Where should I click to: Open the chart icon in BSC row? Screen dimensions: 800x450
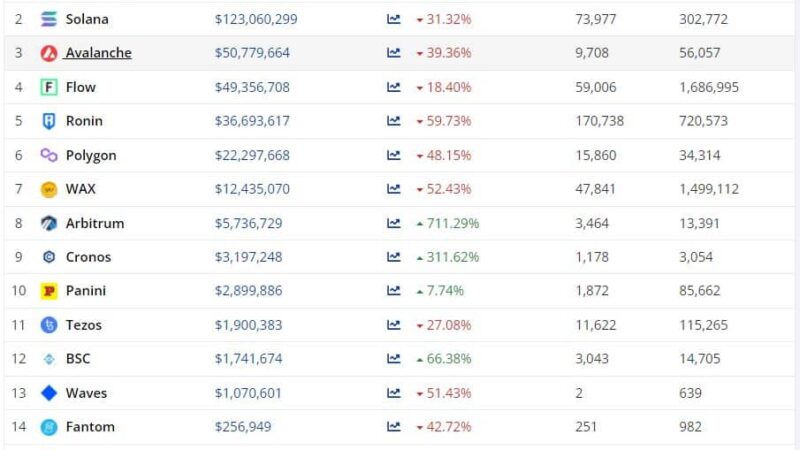pyautogui.click(x=394, y=359)
